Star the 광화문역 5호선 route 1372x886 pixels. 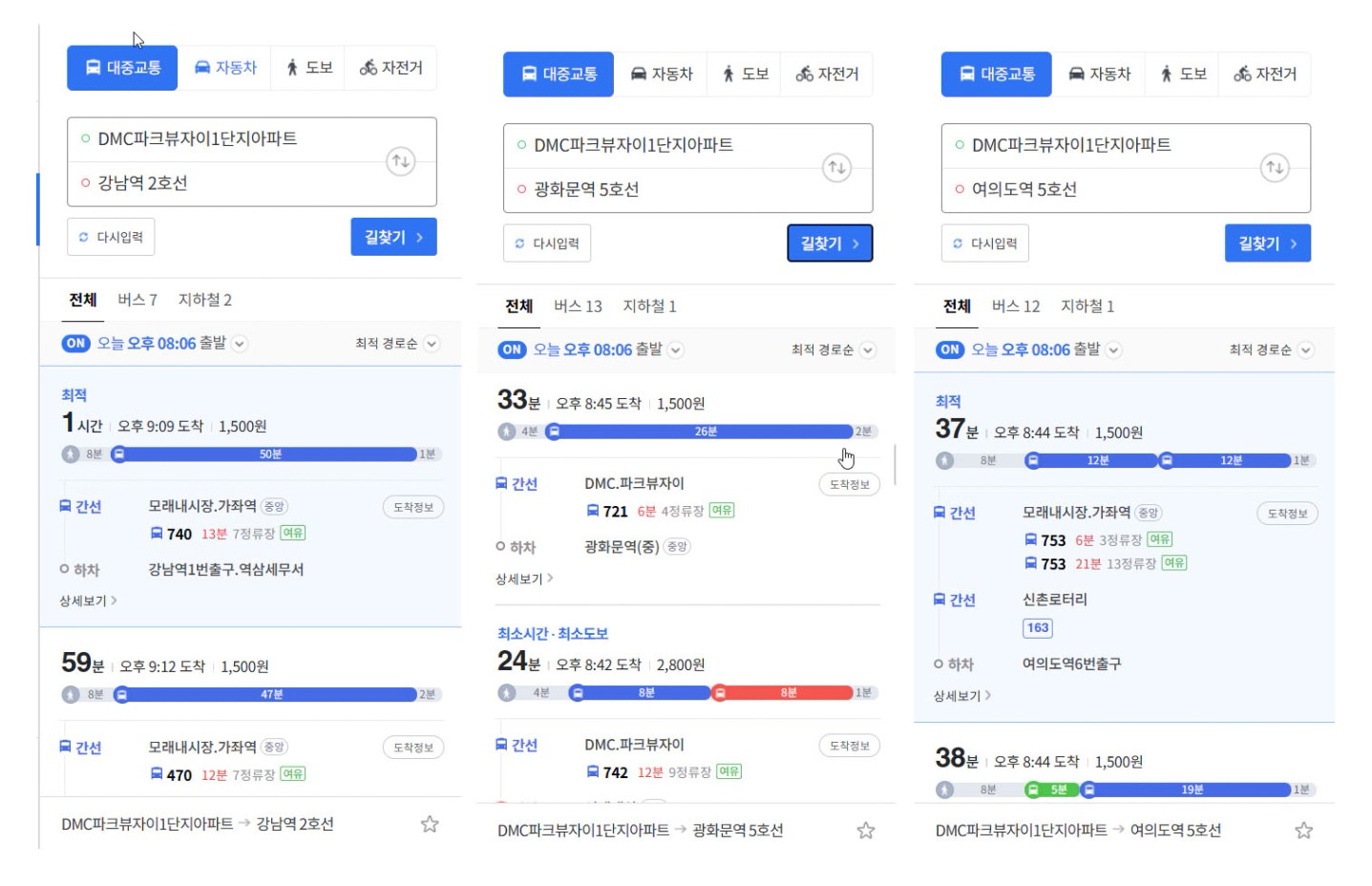tap(866, 831)
